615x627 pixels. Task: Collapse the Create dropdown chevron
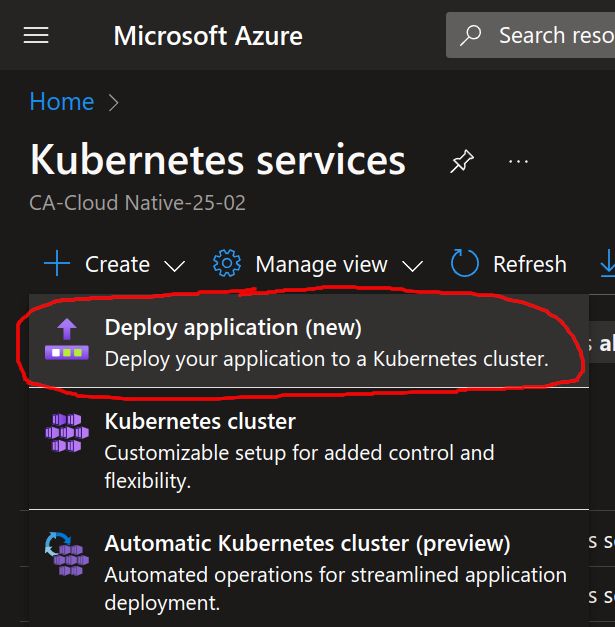click(175, 266)
